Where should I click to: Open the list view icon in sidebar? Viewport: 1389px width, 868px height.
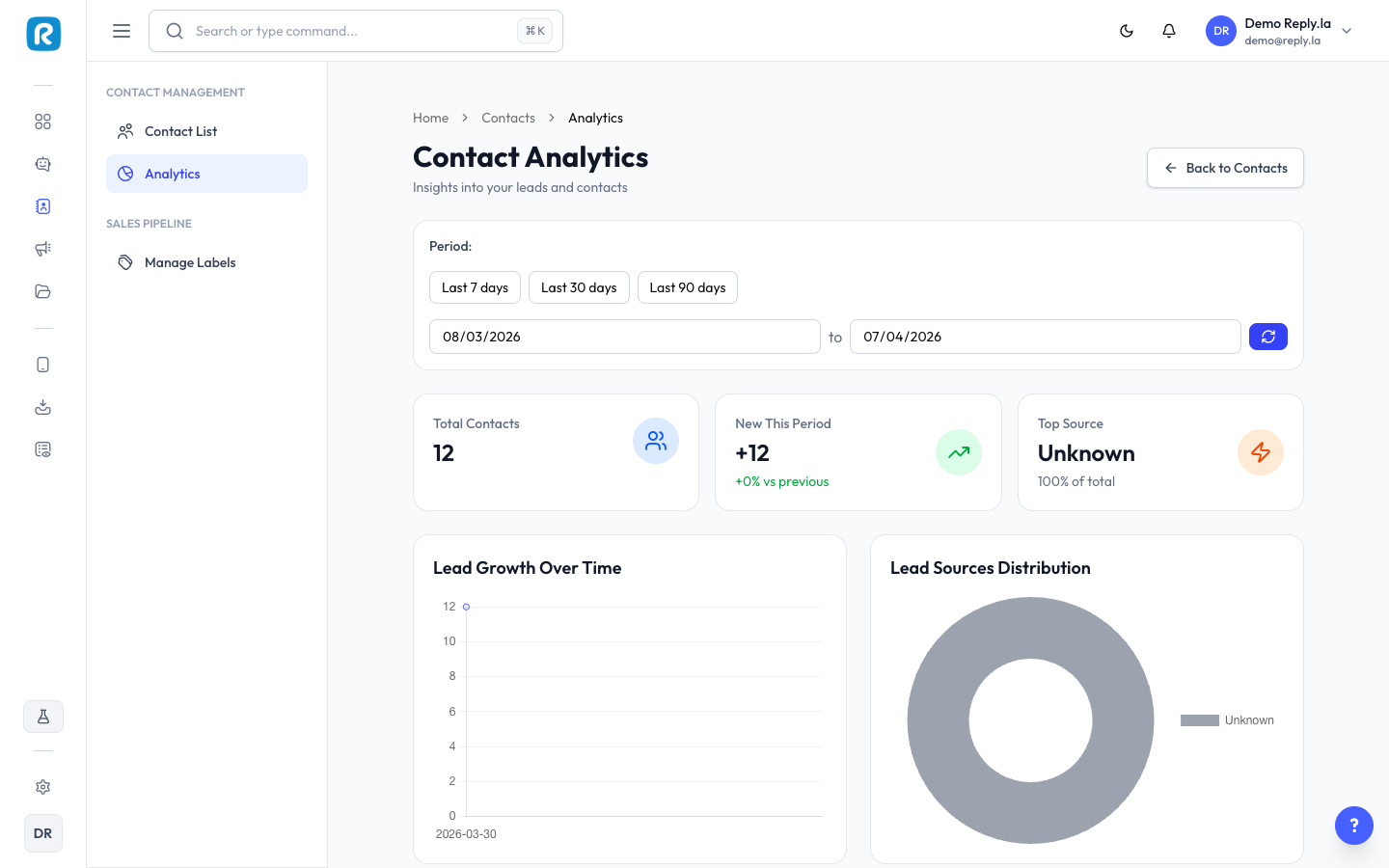[42, 449]
